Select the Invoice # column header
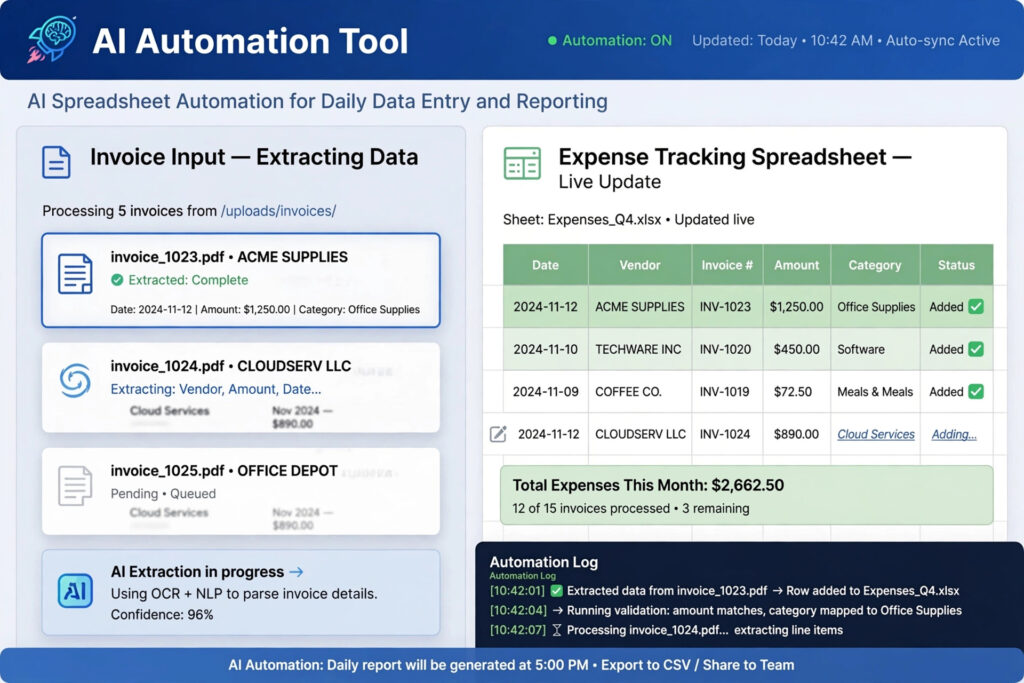Screen dimensions: 1024x683 point(727,265)
